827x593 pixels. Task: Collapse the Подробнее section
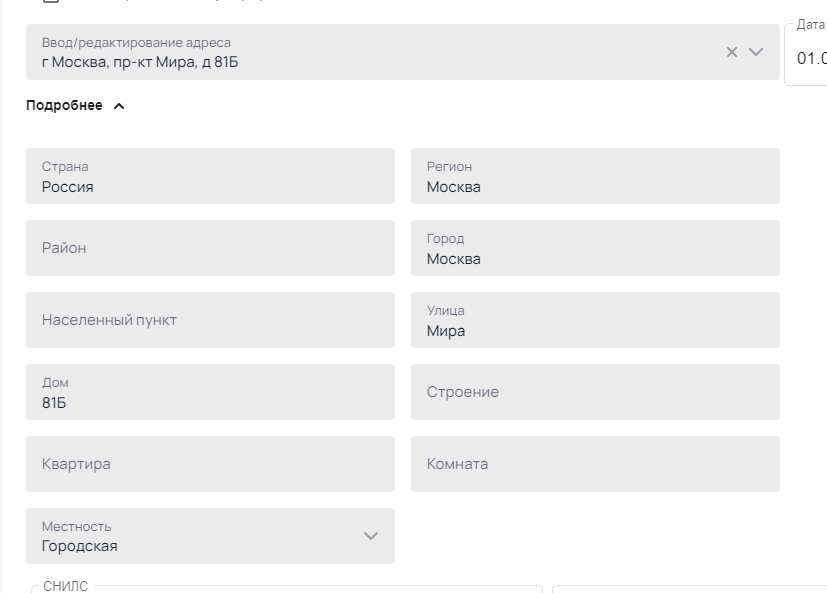[75, 106]
